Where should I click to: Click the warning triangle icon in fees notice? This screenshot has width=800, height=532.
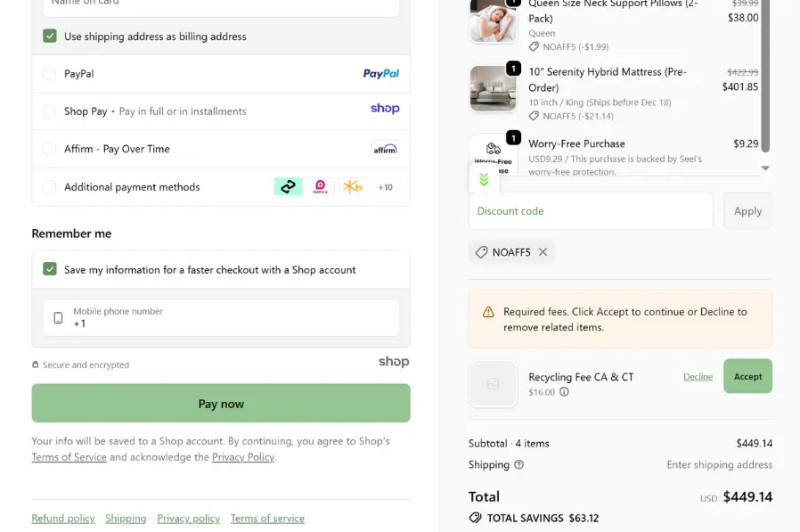(x=488, y=312)
